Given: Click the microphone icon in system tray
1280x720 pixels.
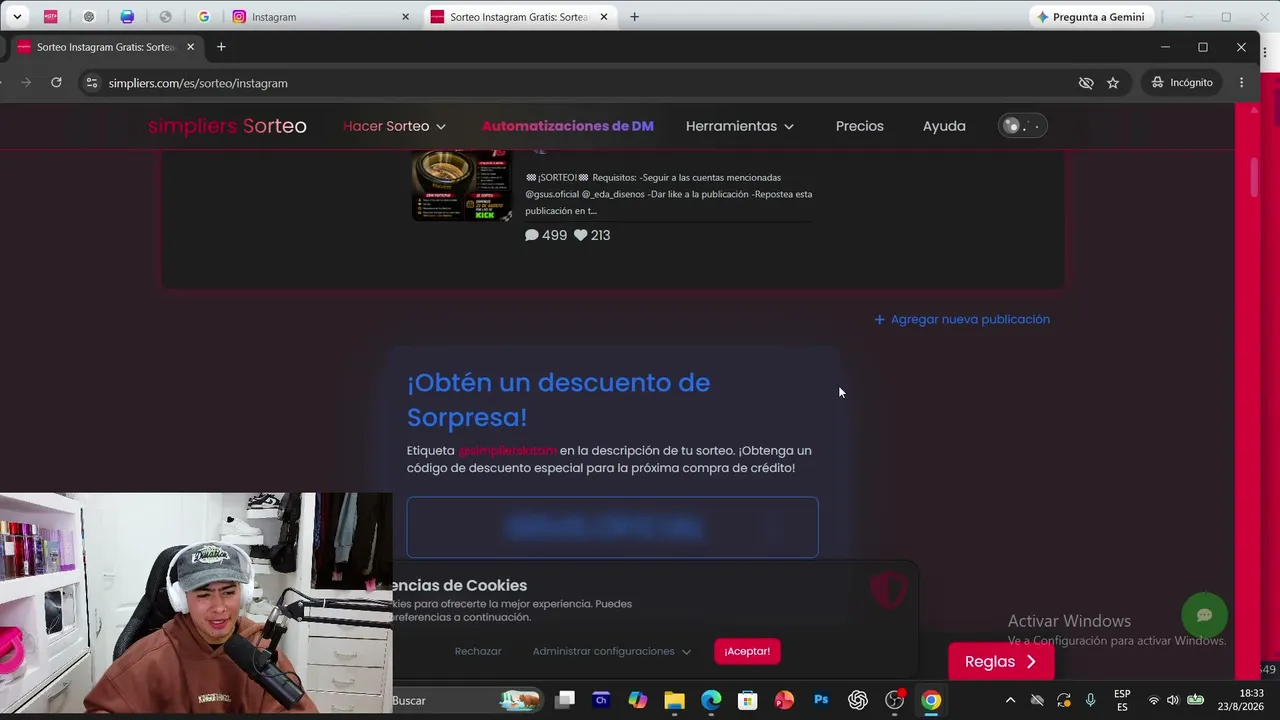Looking at the screenshot, I should [x=1091, y=700].
